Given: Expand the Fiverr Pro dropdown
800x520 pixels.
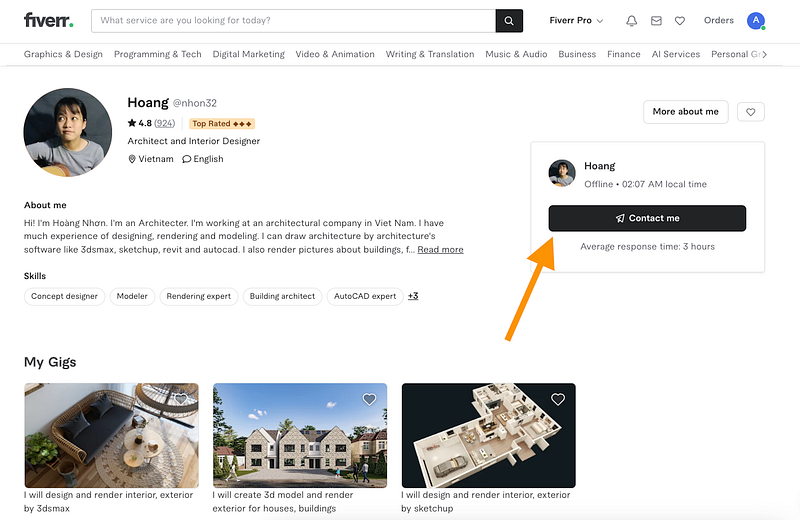Looking at the screenshot, I should tap(576, 20).
